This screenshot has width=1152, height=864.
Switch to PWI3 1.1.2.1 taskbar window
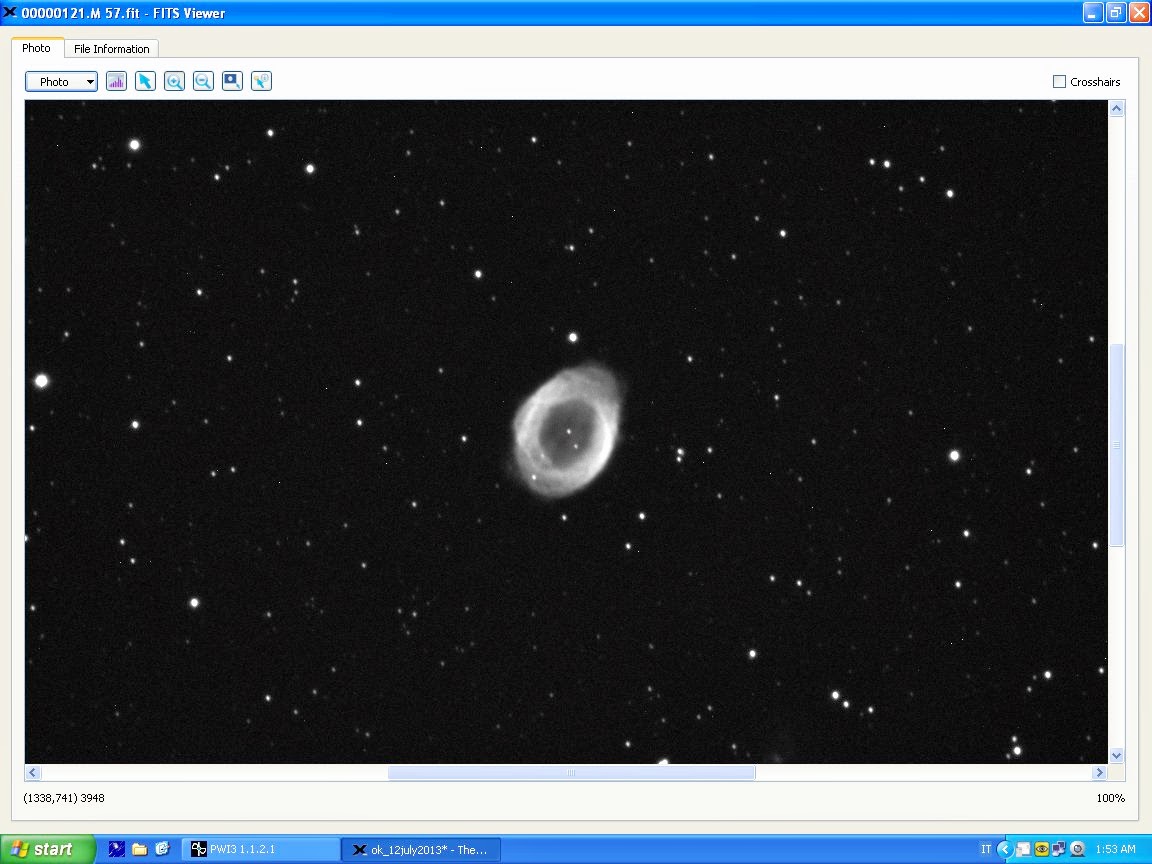click(260, 849)
